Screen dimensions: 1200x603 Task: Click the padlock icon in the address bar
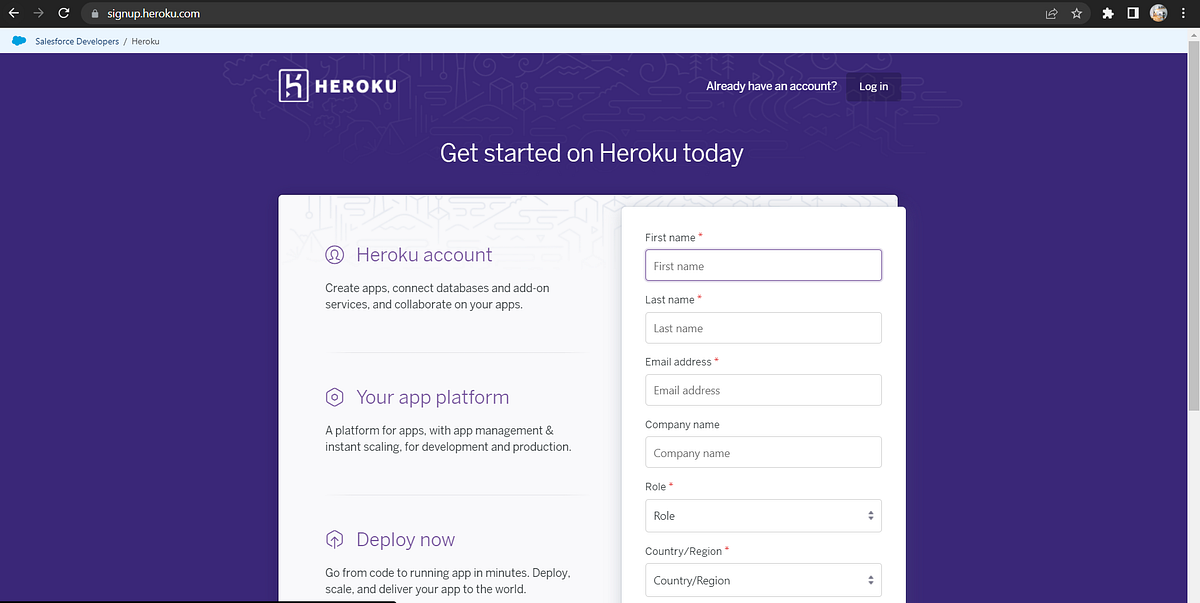click(94, 14)
